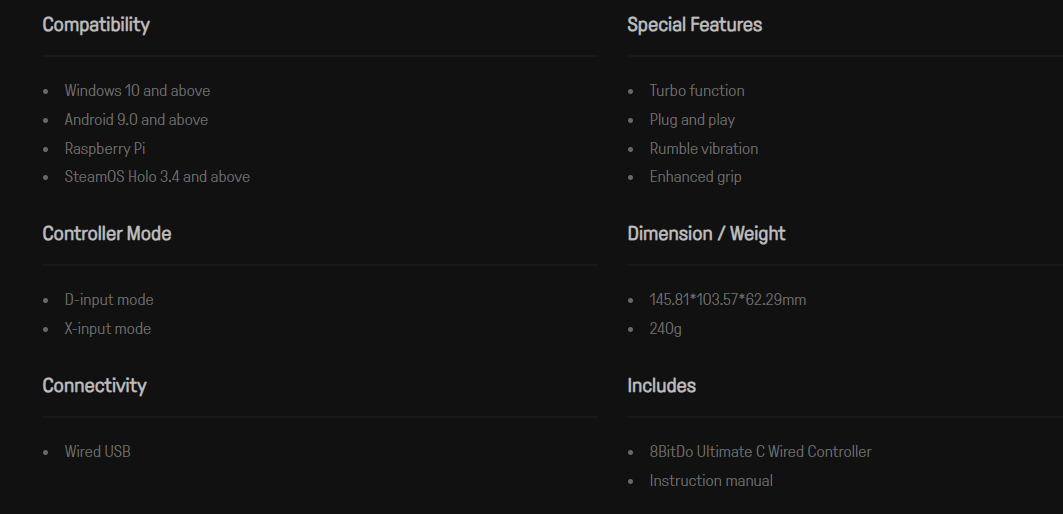Select SteamOS Holo 3.4 and above entry
The image size is (1063, 514).
[x=157, y=177]
